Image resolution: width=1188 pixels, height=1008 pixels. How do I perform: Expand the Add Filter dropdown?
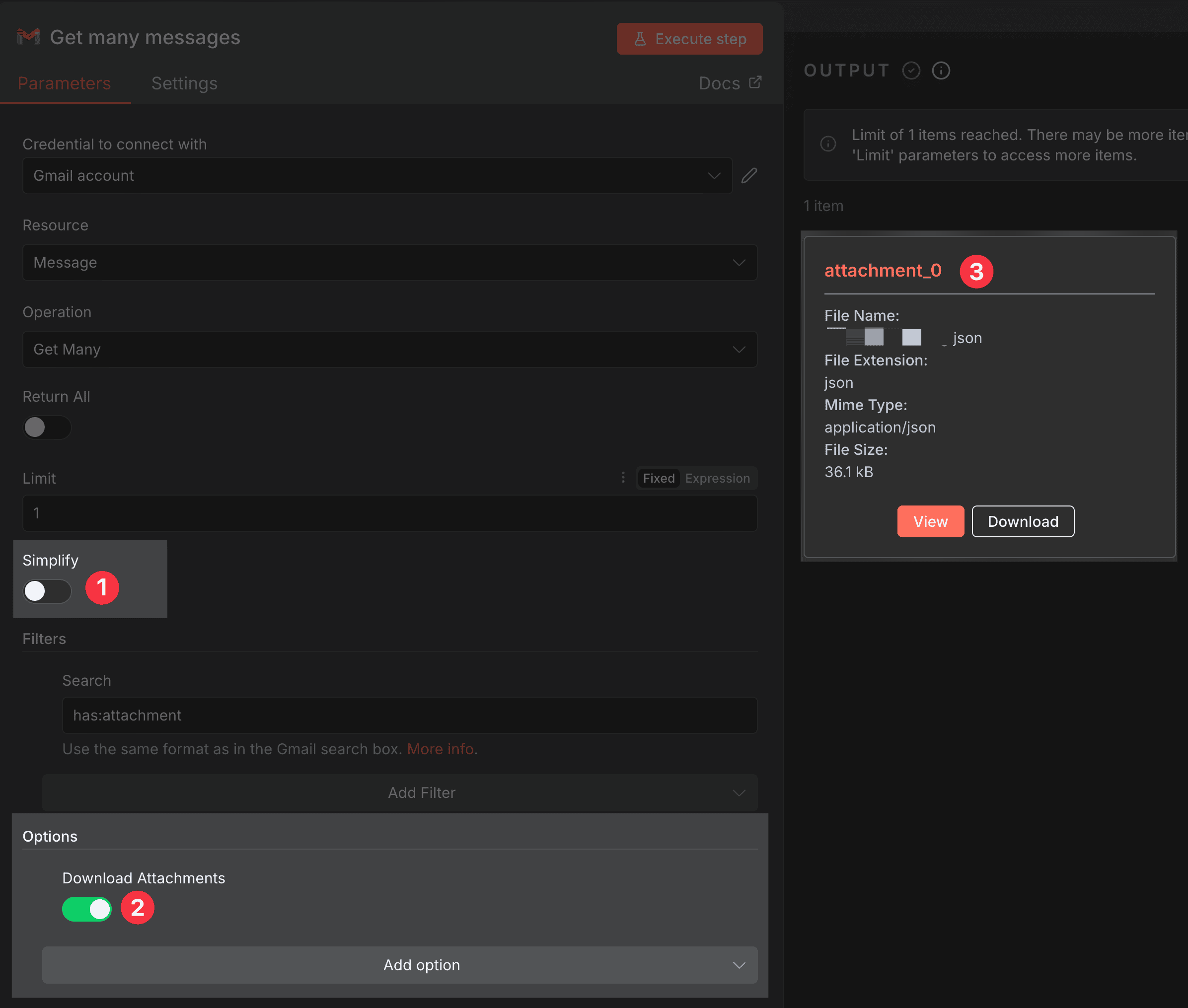422,792
